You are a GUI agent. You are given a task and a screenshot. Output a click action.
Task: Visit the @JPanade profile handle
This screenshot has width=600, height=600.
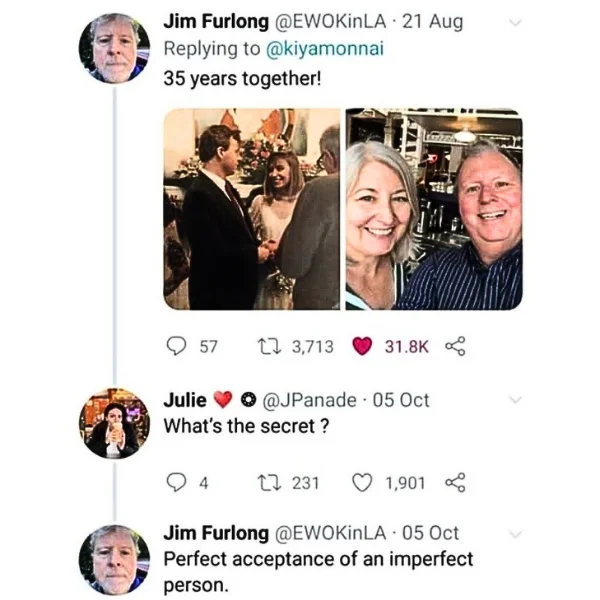click(311, 400)
